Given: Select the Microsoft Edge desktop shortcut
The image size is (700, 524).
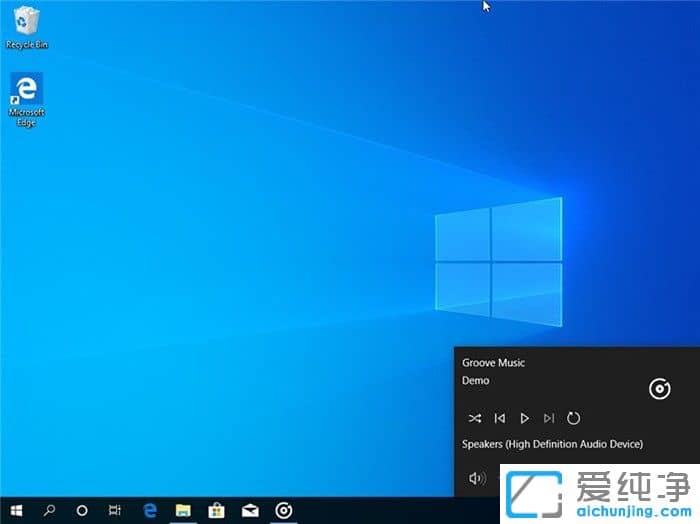Looking at the screenshot, I should point(26,100).
